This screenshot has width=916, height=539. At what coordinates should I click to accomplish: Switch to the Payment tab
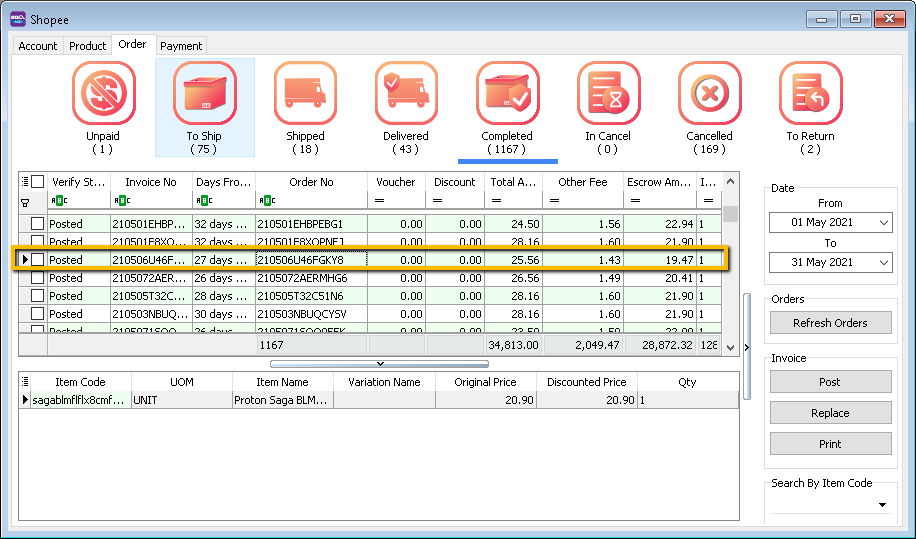[181, 46]
